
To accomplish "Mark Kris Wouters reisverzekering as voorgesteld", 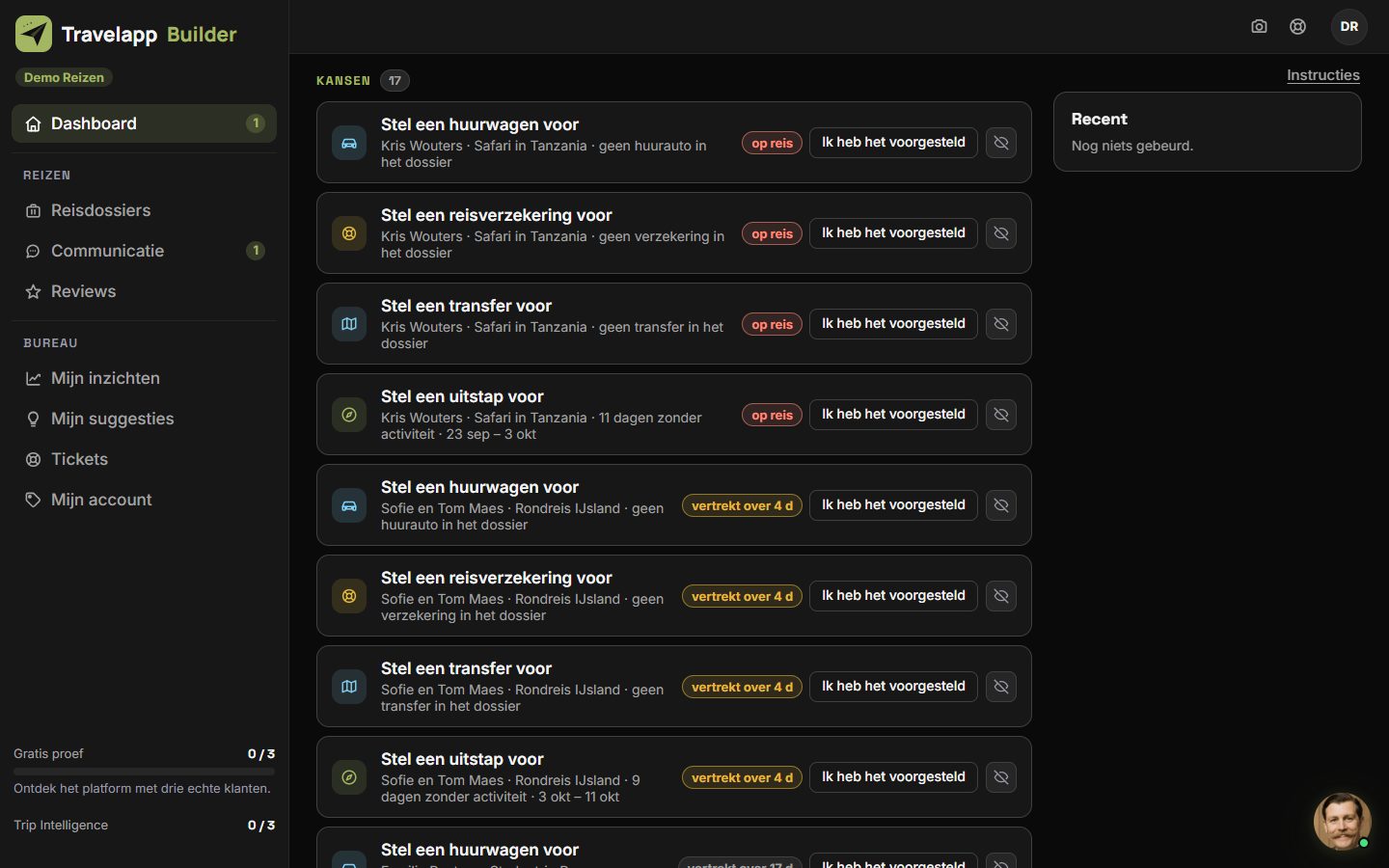I will pyautogui.click(x=893, y=233).
